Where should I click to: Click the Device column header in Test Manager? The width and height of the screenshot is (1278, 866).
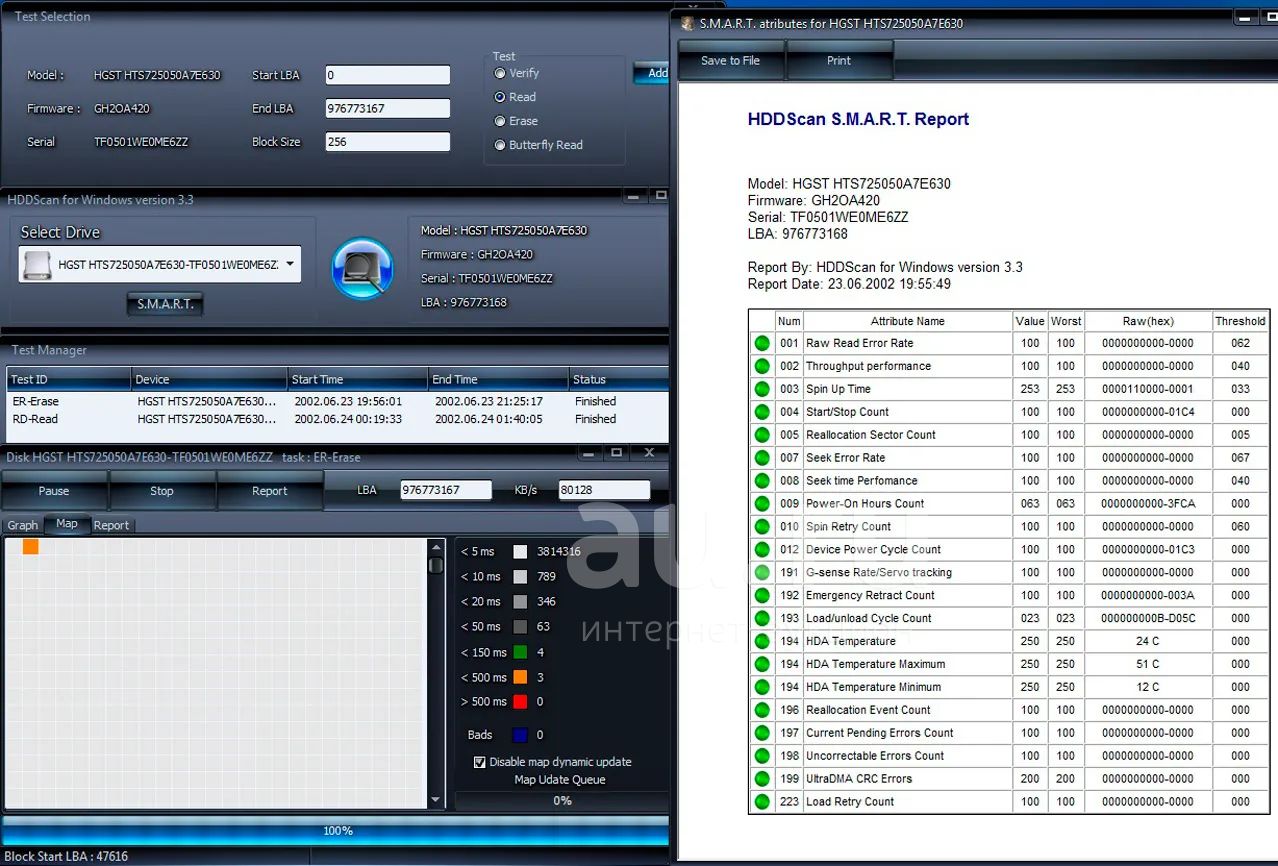pyautogui.click(x=209, y=380)
